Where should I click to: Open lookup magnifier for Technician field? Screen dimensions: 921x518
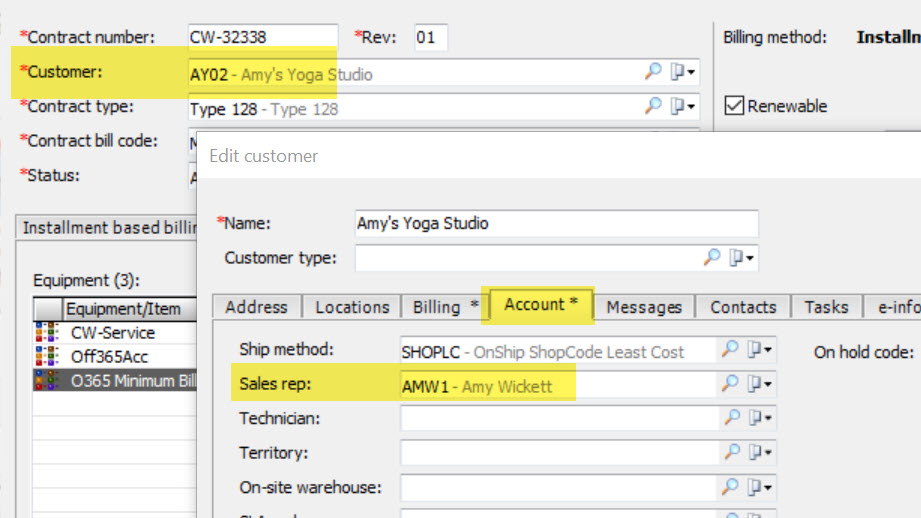pos(730,418)
